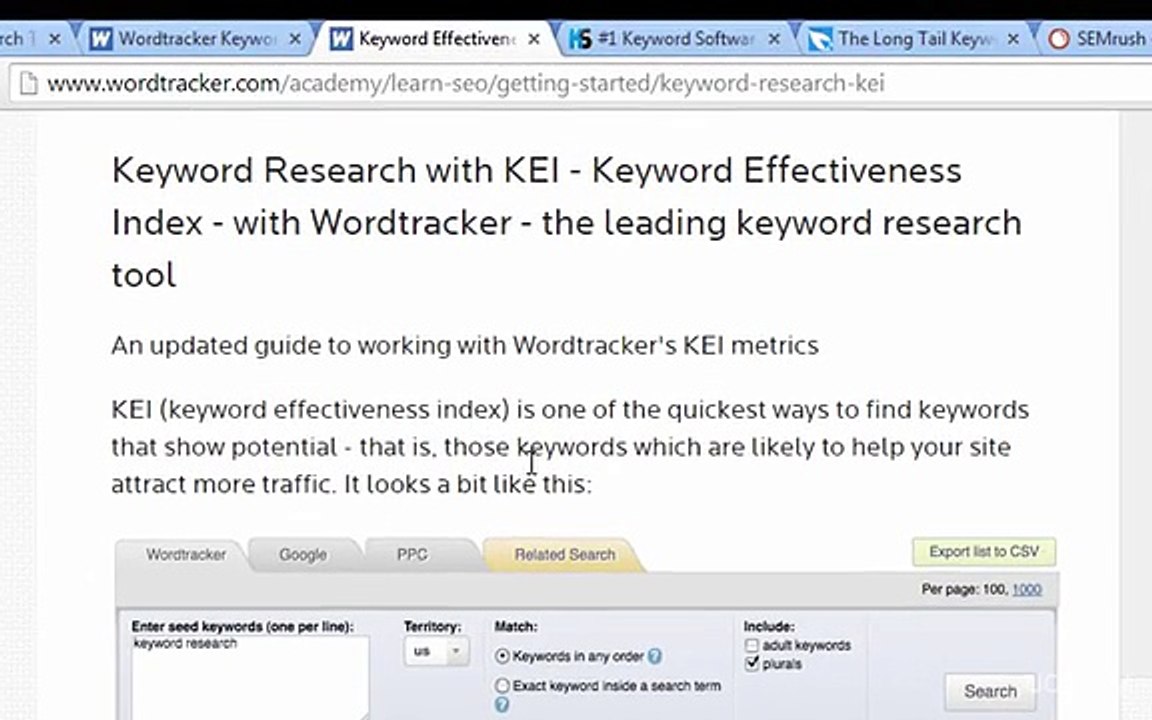Click the Keyword Research with KEI heading
This screenshot has width=1152, height=720.
click(566, 222)
